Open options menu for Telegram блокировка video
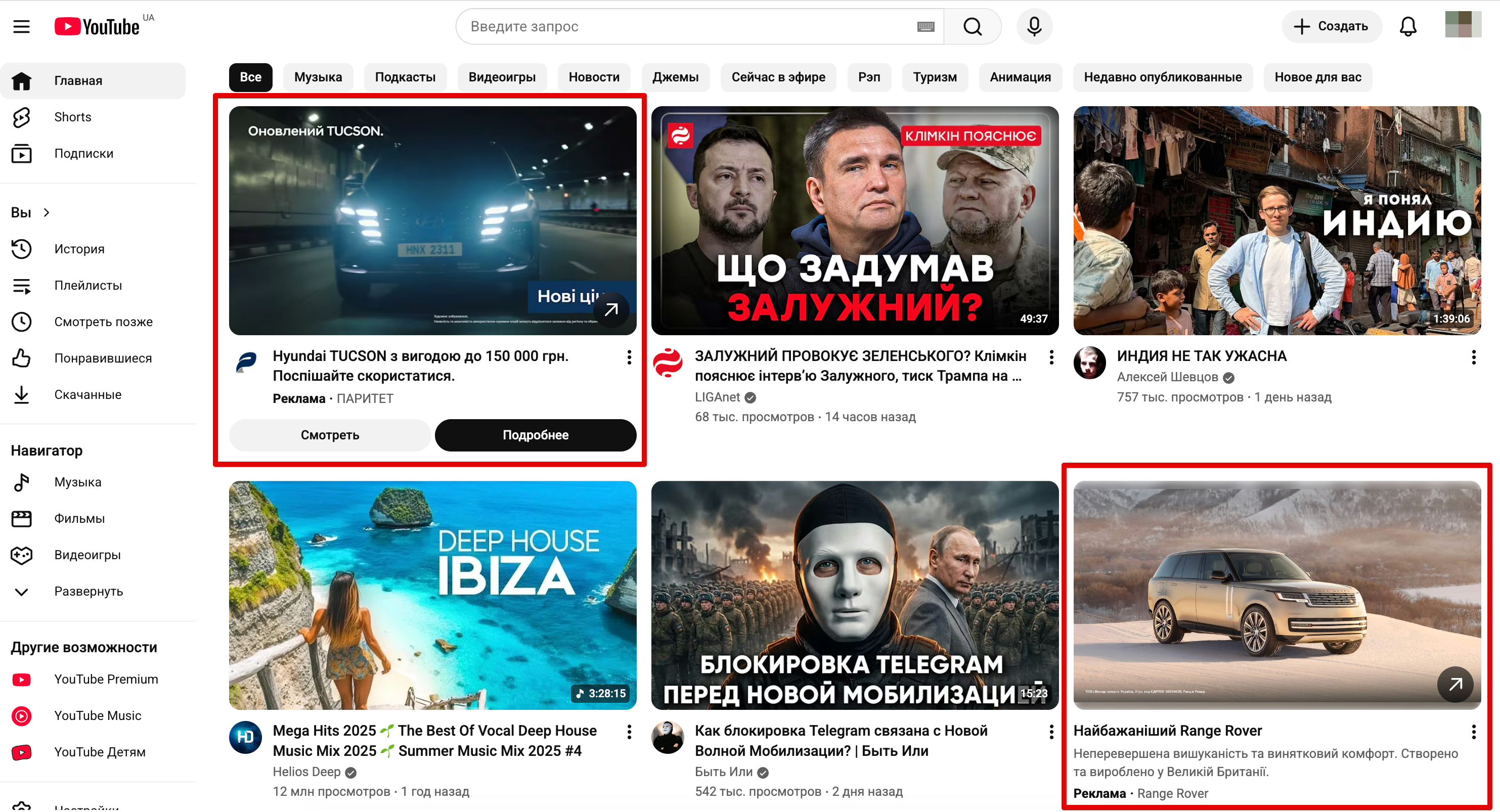Screen dimensions: 1500x812 coord(1051,732)
